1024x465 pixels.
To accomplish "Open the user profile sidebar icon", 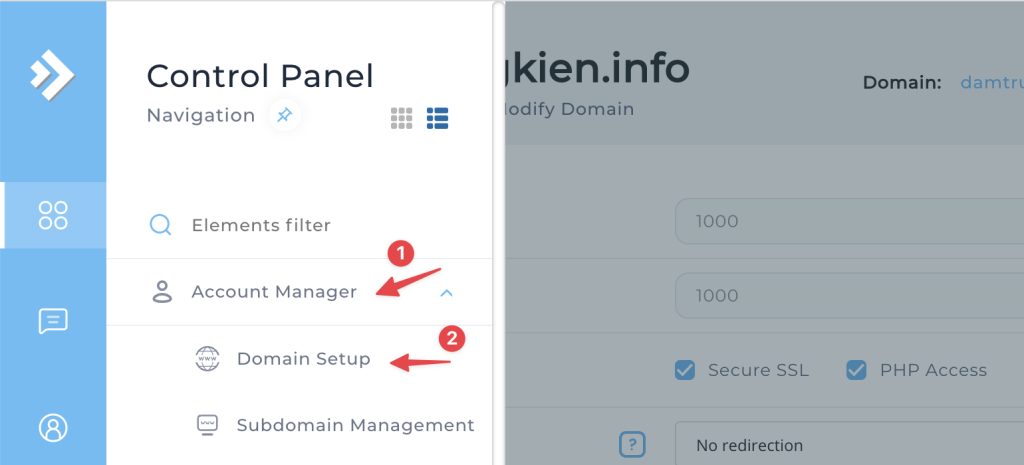I will [53, 428].
